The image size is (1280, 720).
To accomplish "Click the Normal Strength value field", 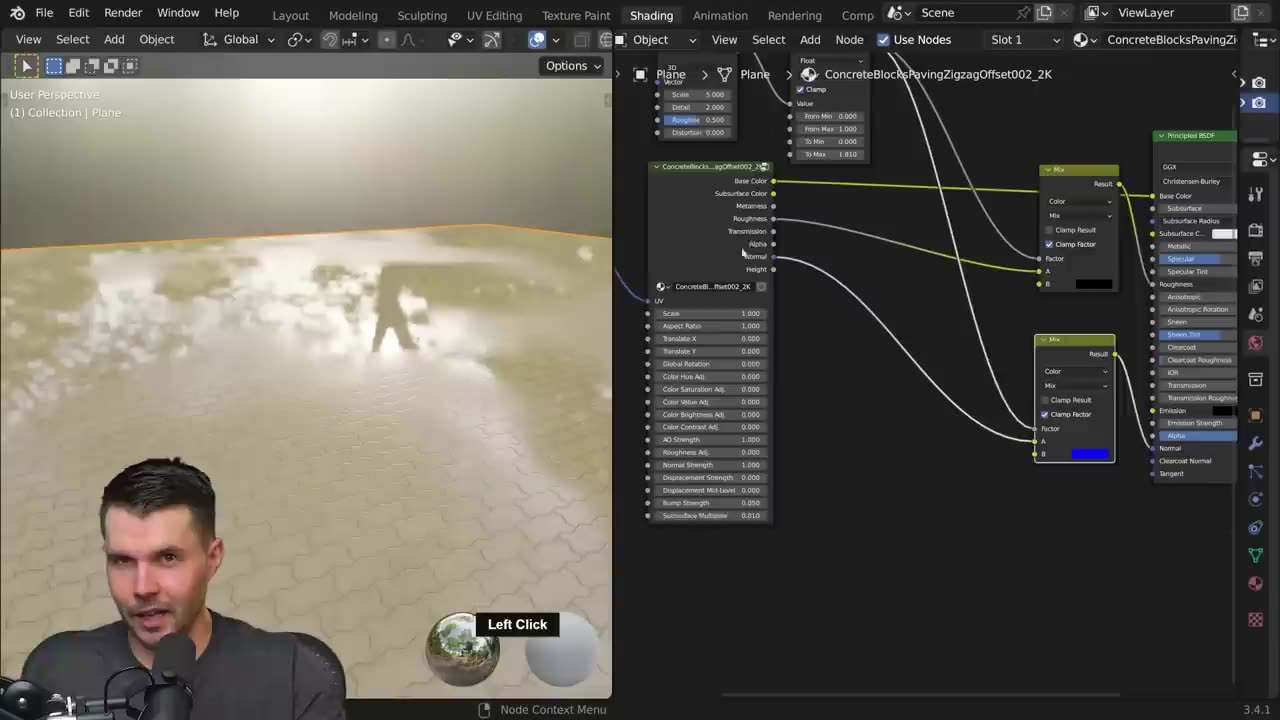I will pos(710,465).
